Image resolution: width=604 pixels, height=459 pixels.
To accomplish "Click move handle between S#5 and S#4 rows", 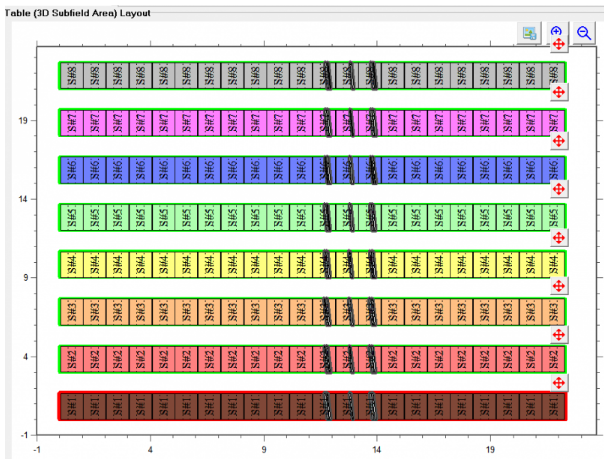I will 559,237.
